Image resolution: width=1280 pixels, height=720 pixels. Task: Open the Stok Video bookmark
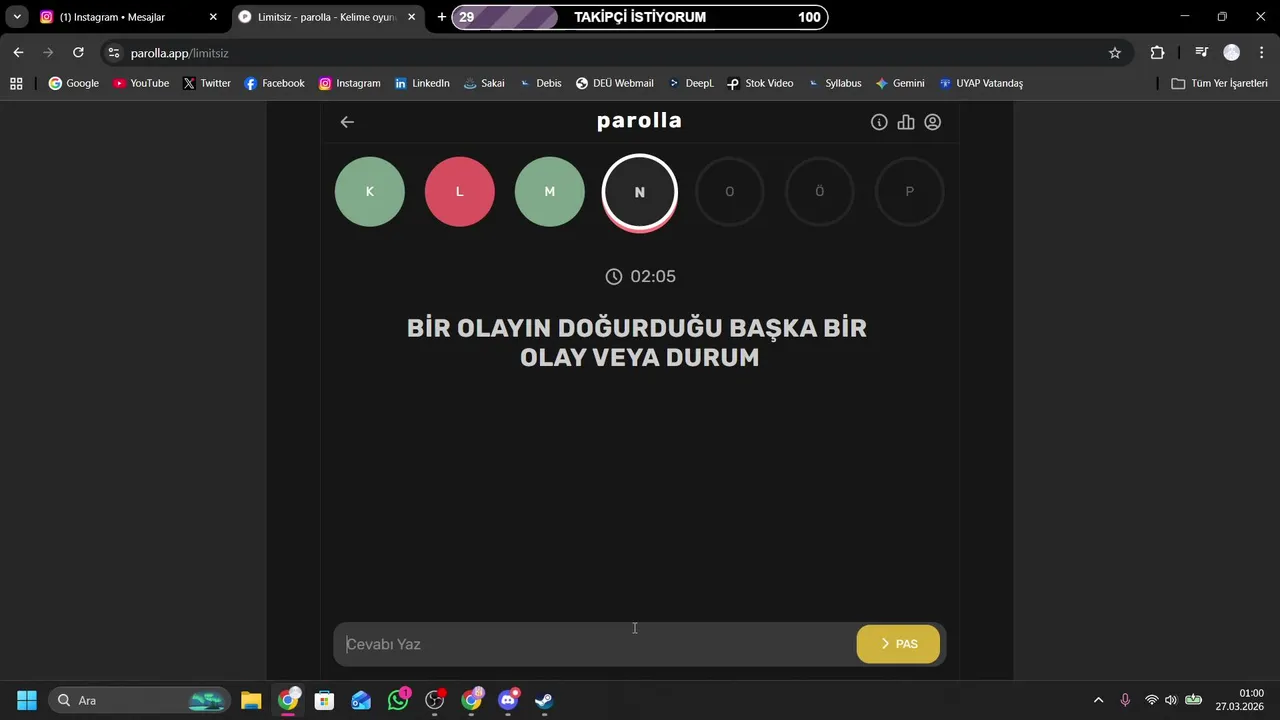[760, 84]
